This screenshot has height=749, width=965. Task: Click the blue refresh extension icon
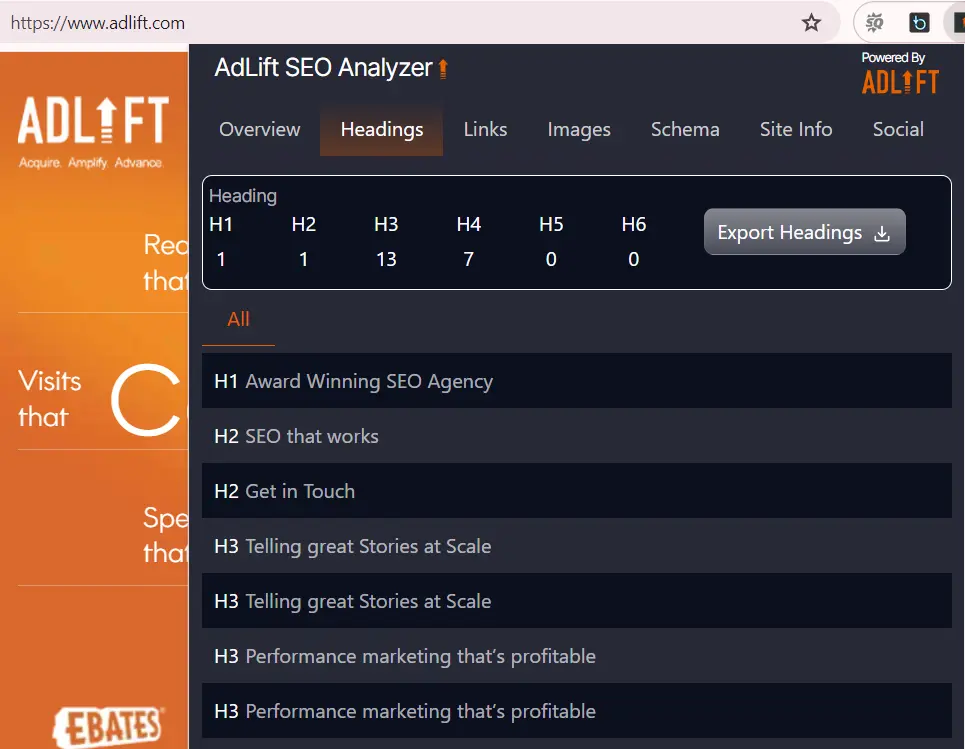919,23
